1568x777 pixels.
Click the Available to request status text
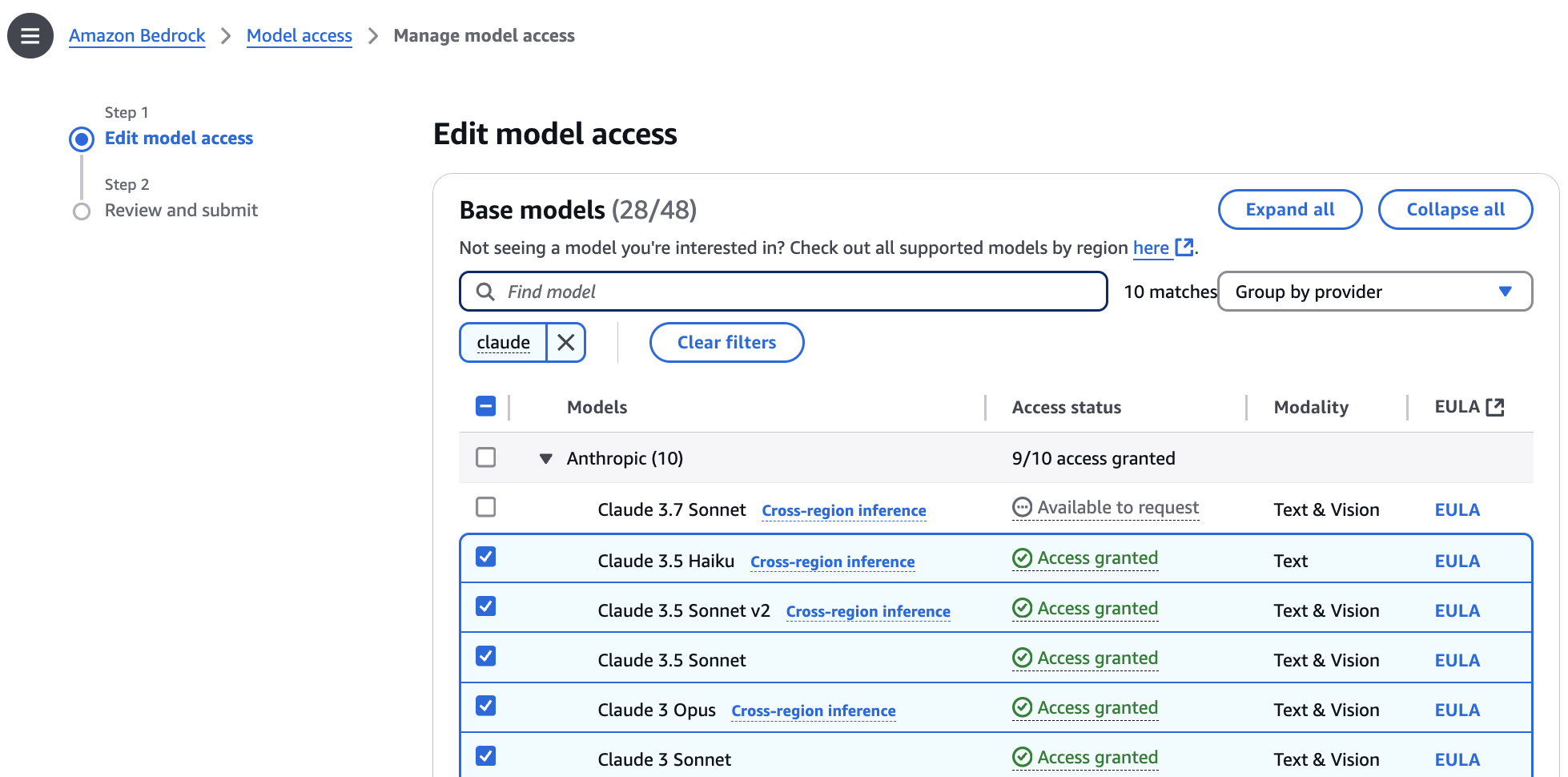[1118, 508]
